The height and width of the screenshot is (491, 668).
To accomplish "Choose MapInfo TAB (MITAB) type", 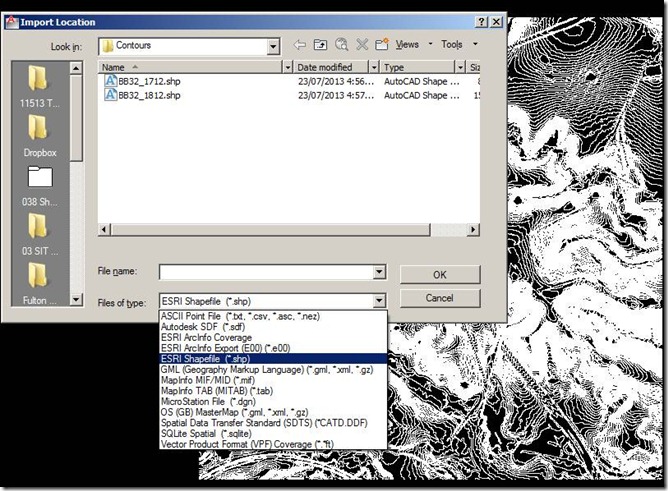I will pyautogui.click(x=273, y=391).
